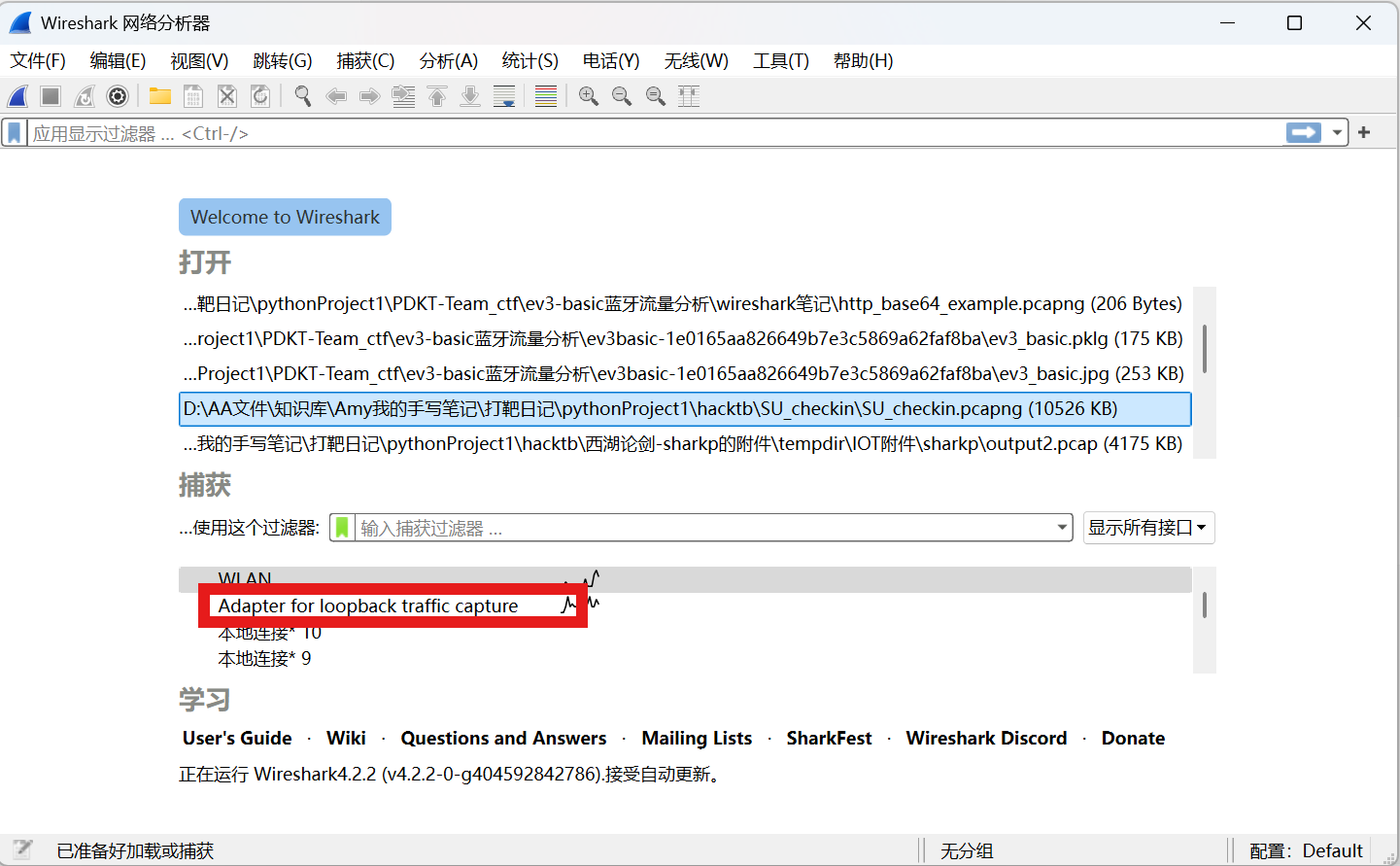Open Questions and Answers link
The image size is (1400, 866).
pos(503,738)
